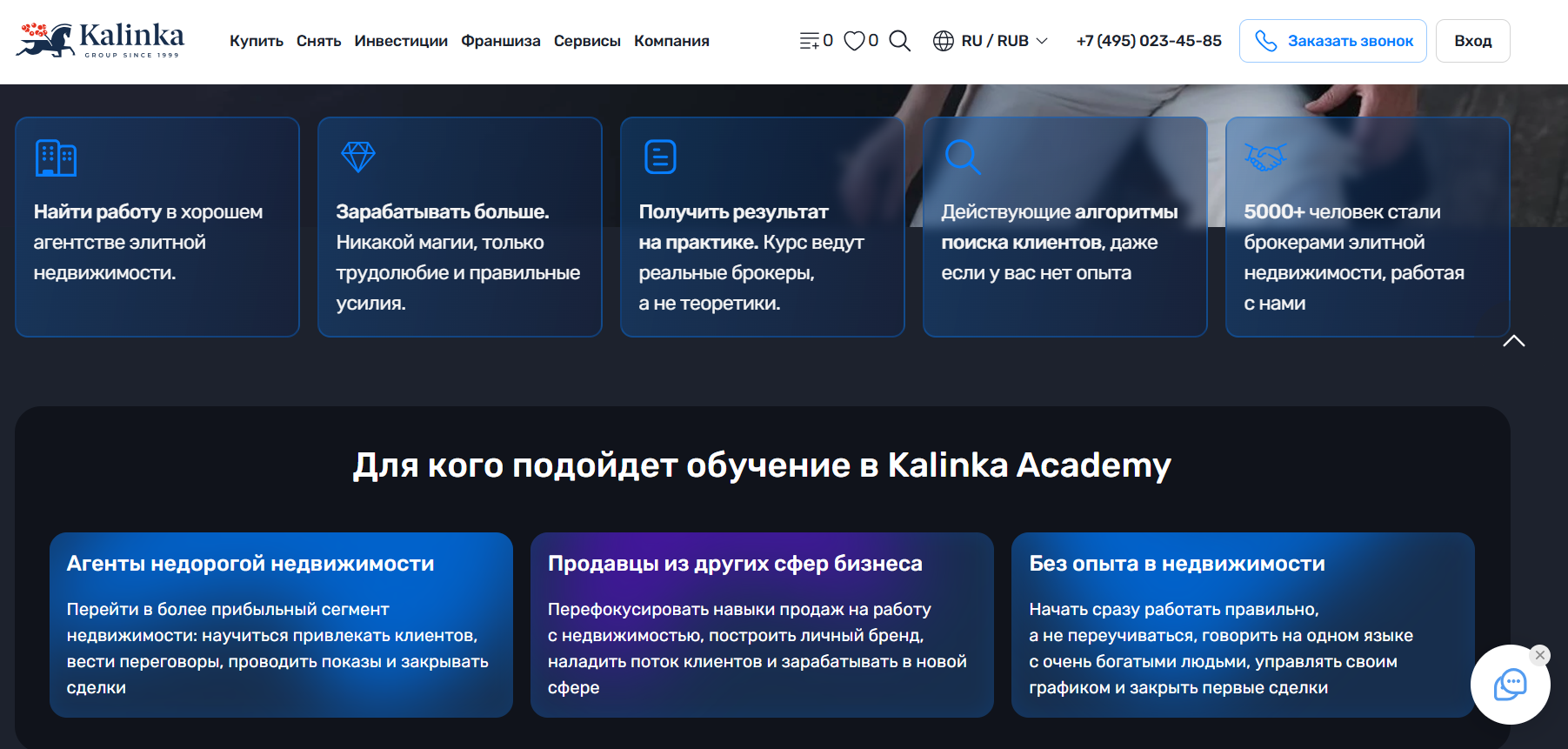Expand the RU / RUB language currency dropdown
1568x749 pixels.
(991, 41)
